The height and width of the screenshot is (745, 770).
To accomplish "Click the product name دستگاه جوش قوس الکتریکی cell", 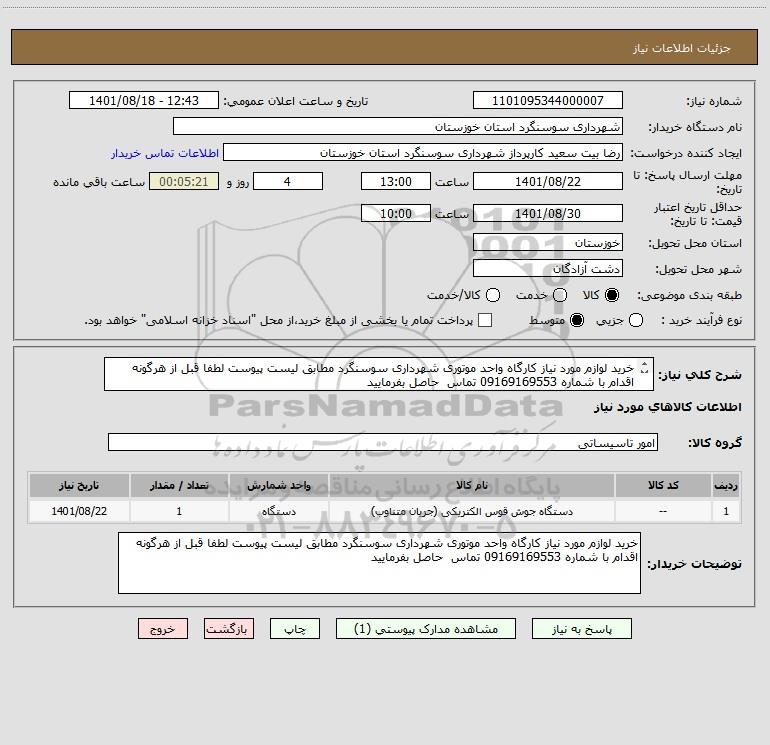I will 471,511.
